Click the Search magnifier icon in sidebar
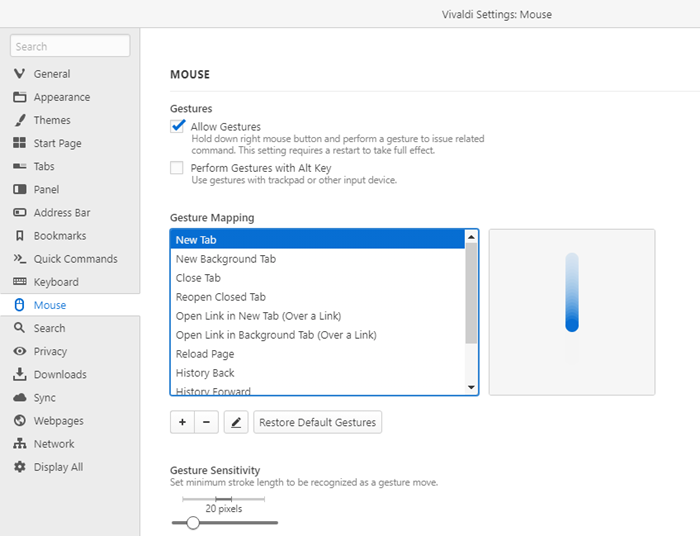Screen dimensions: 700x536 coord(19,328)
